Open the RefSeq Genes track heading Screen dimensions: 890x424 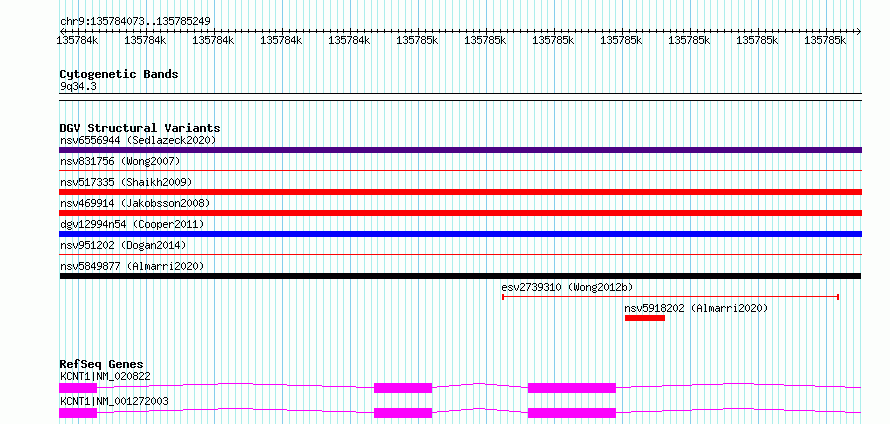tap(102, 364)
